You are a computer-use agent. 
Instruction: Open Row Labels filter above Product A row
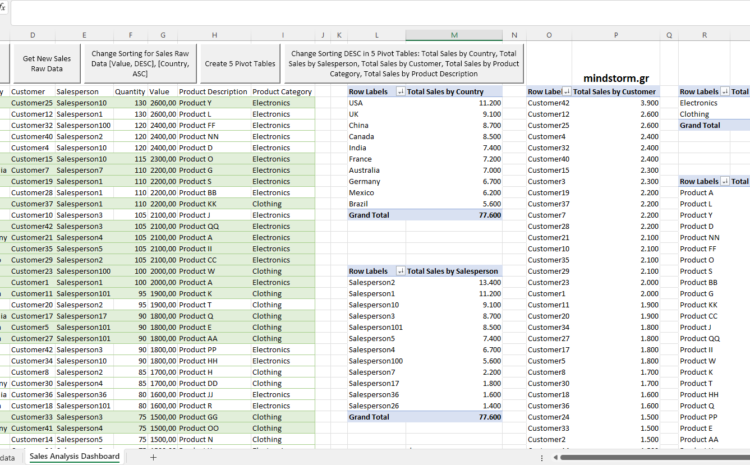[x=725, y=181]
